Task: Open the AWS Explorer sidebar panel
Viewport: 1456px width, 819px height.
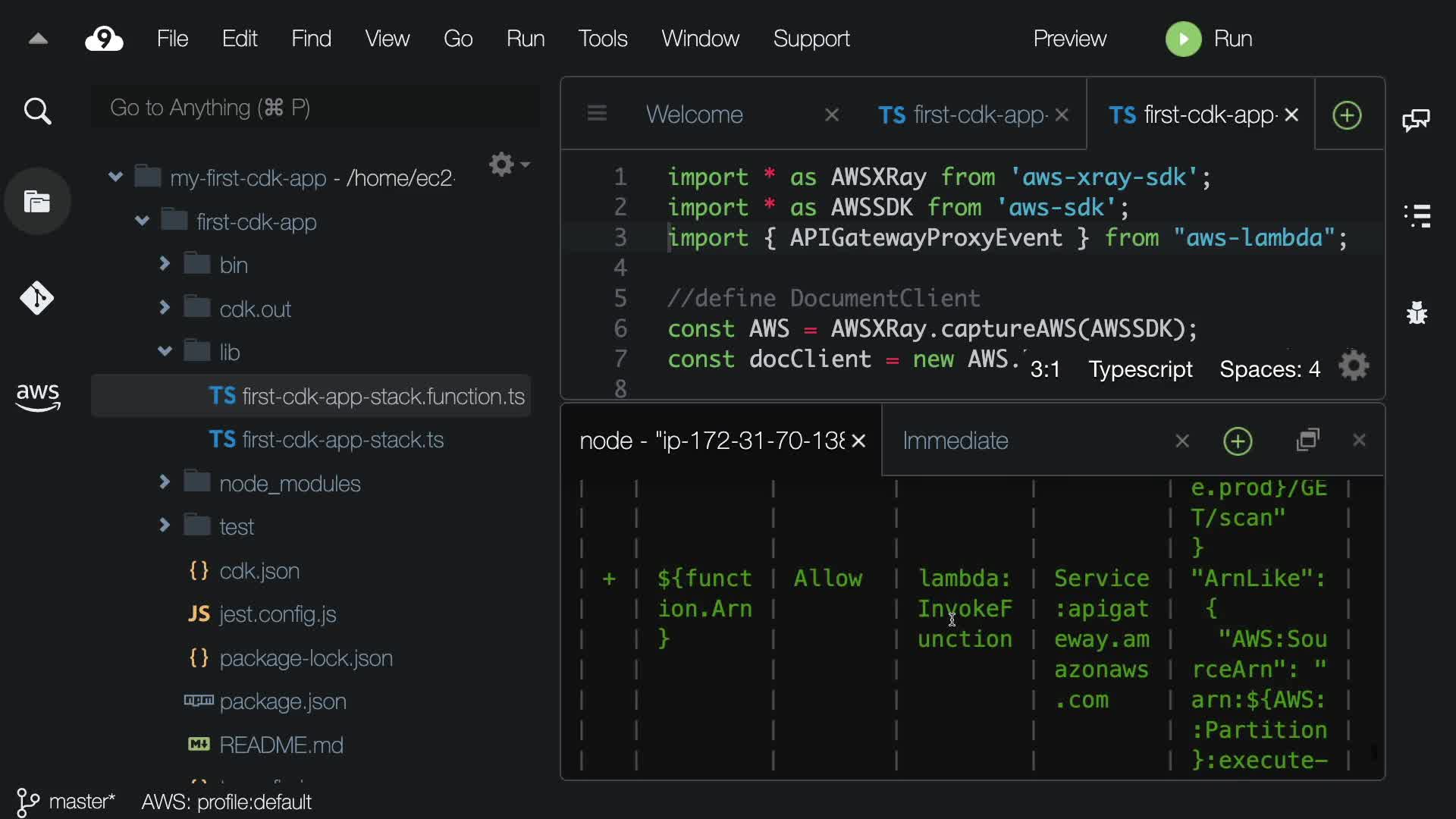Action: click(37, 396)
